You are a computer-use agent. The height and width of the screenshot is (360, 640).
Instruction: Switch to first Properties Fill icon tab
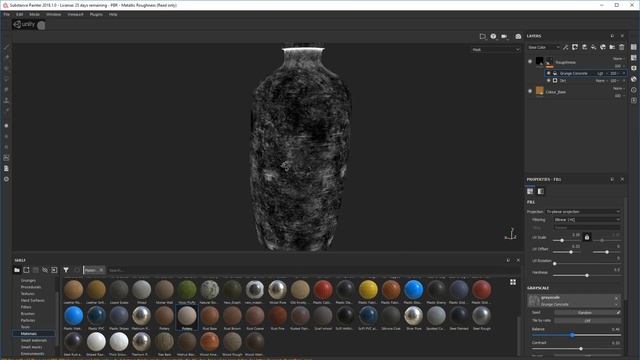click(530, 191)
